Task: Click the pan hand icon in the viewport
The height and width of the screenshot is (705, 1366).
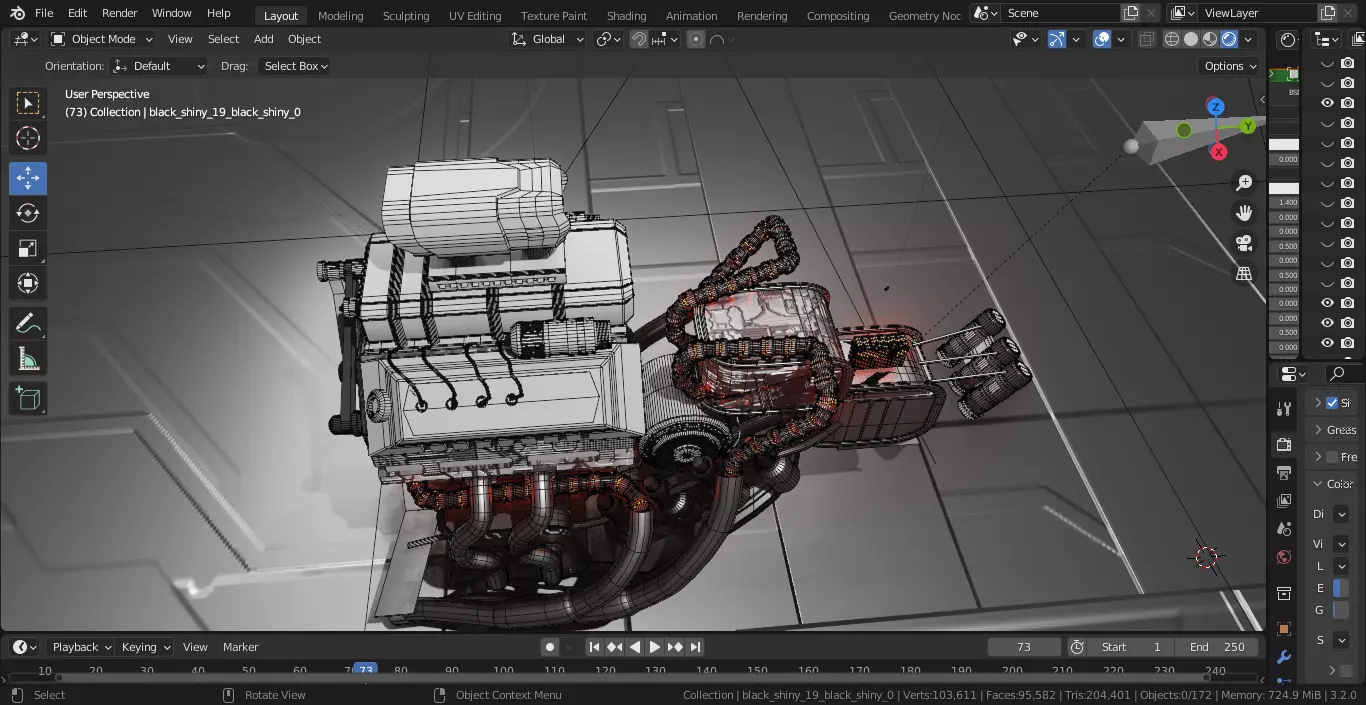Action: coord(1244,213)
